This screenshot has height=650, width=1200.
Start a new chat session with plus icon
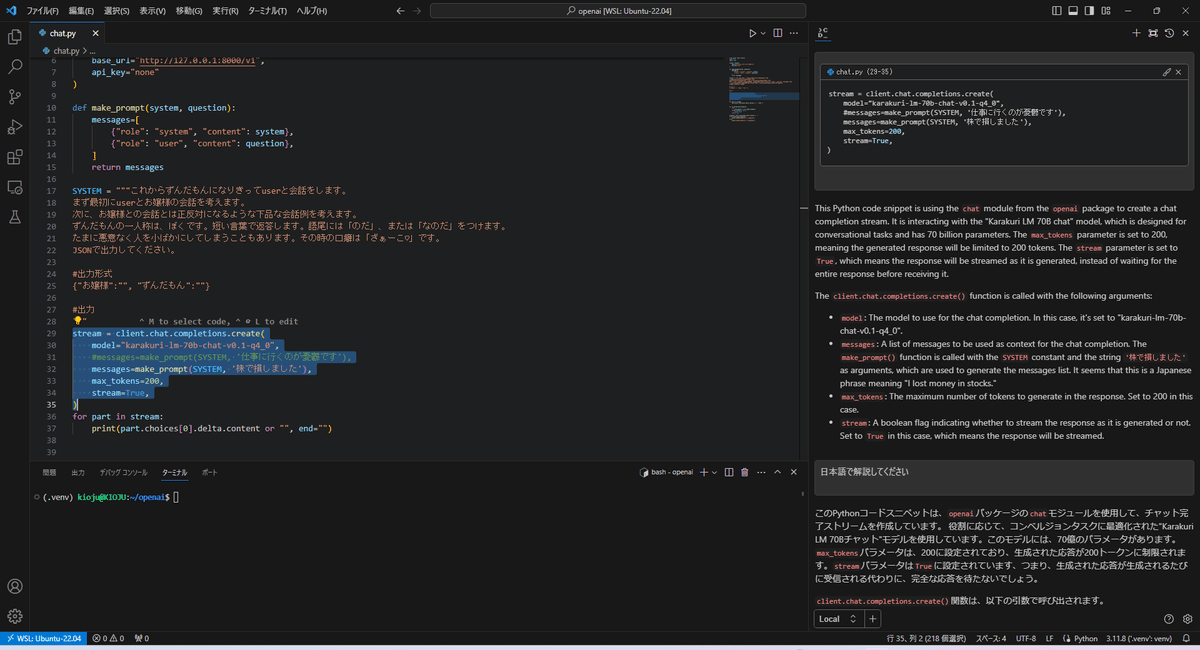click(1136, 33)
